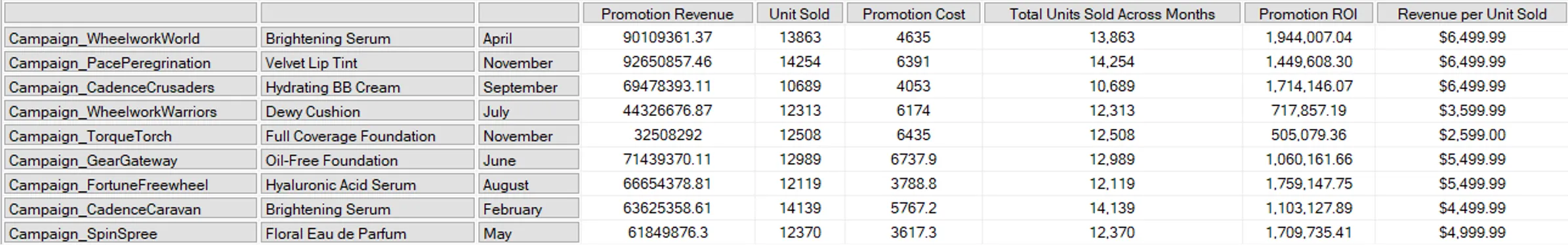Click the Velvet Lip Tint product cell

click(367, 62)
